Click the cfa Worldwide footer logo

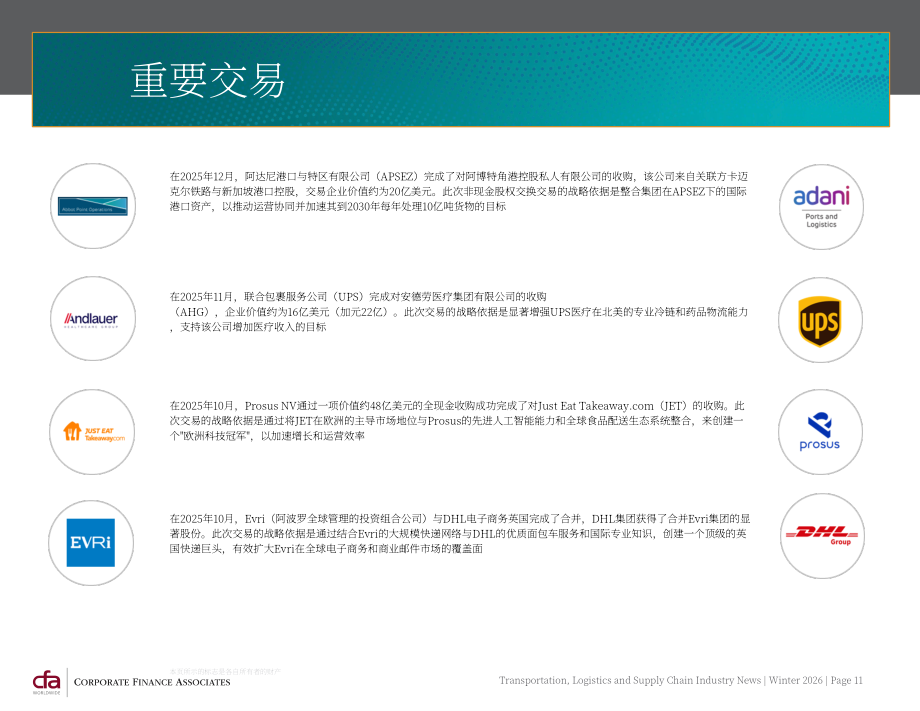(x=46, y=683)
